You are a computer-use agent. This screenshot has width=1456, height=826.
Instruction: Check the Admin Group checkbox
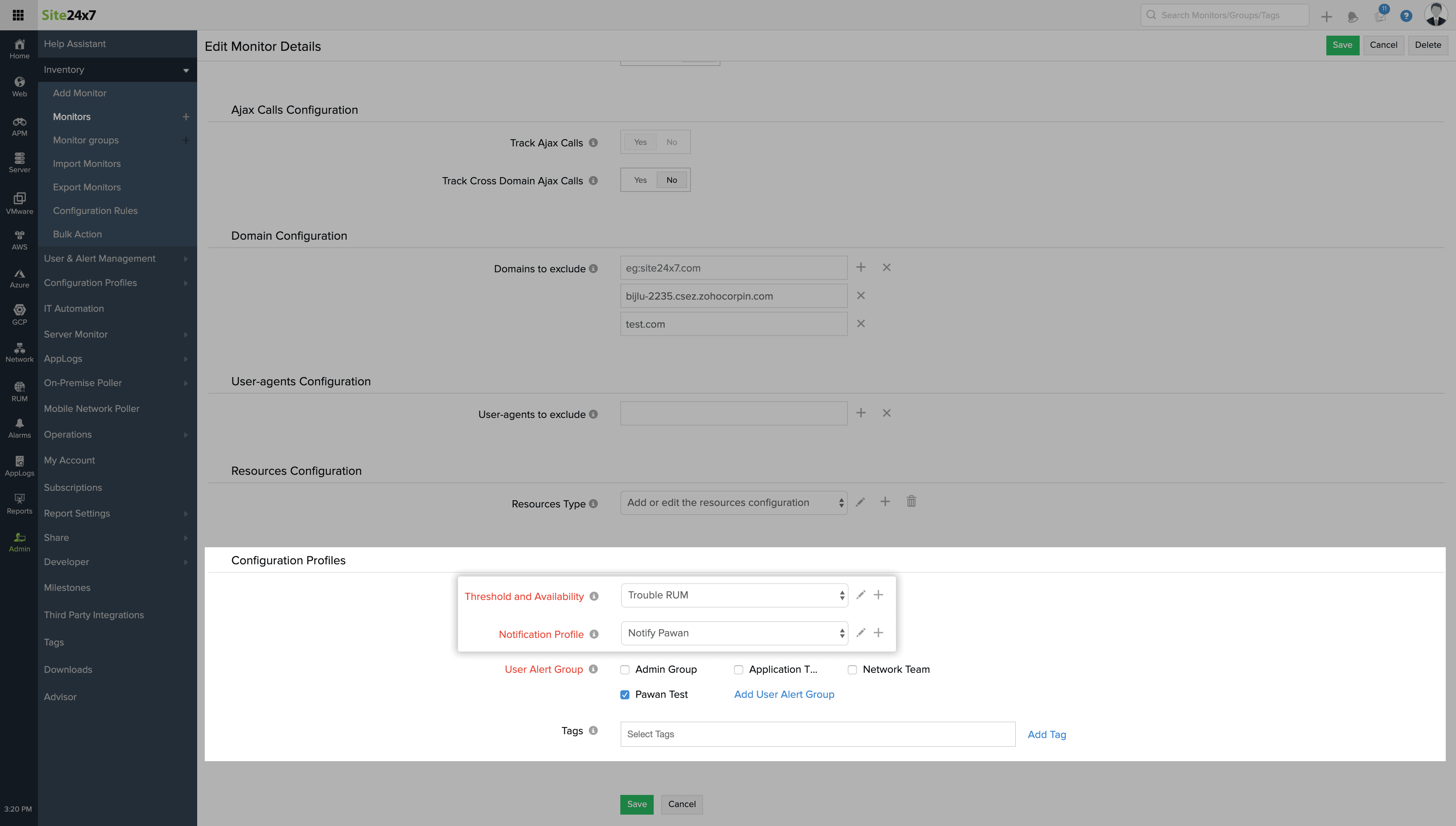(624, 669)
